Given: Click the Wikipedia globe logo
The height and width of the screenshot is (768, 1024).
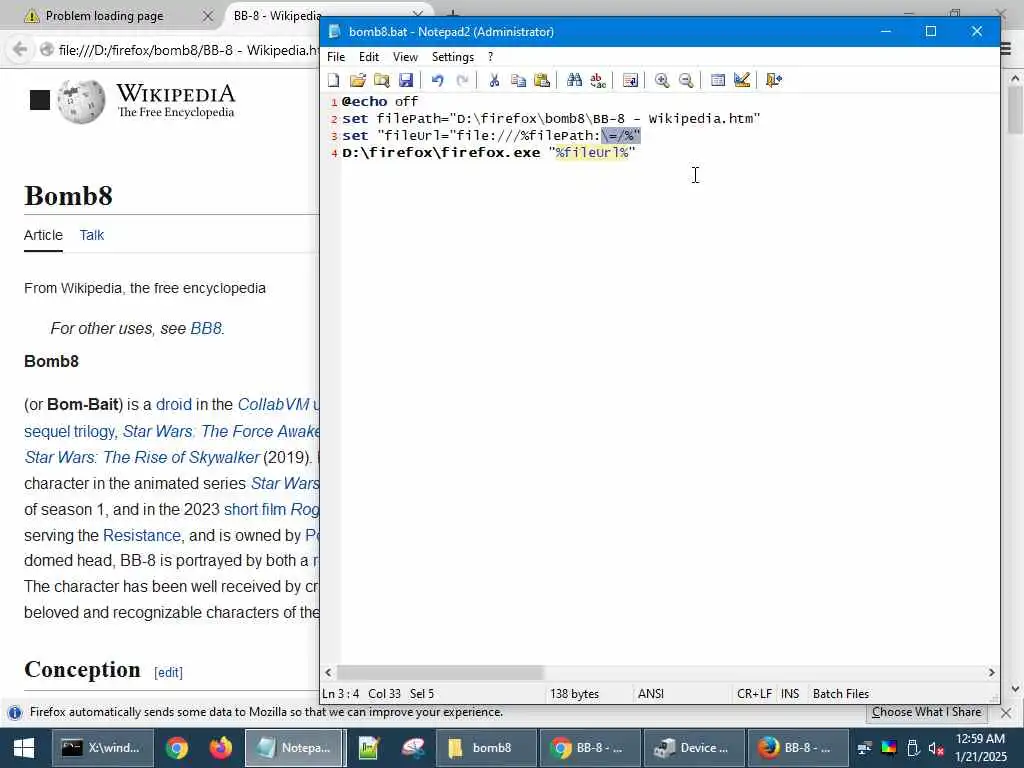Looking at the screenshot, I should coord(81,101).
